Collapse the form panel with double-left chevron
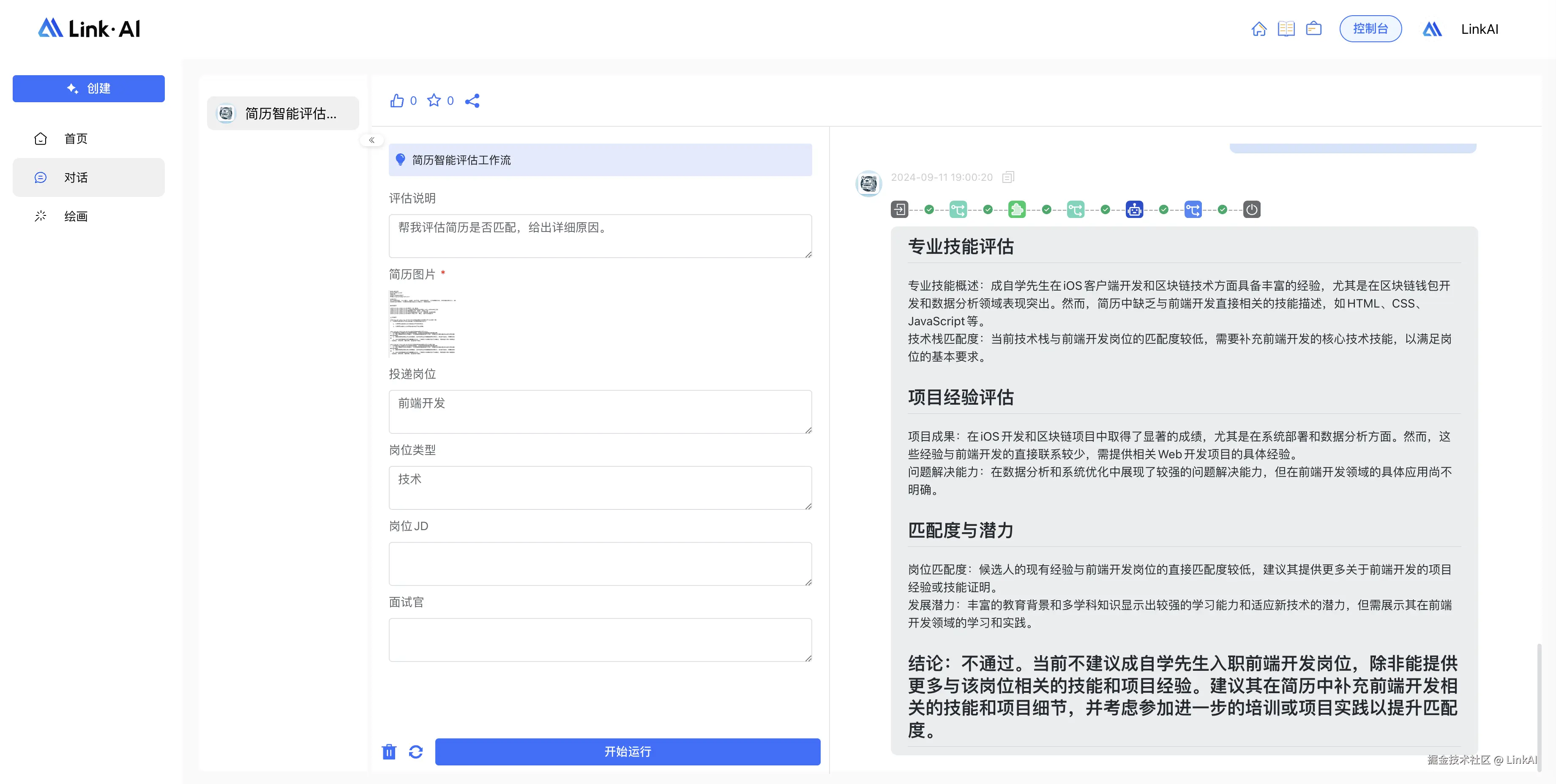This screenshot has height=784, width=1556. (373, 139)
